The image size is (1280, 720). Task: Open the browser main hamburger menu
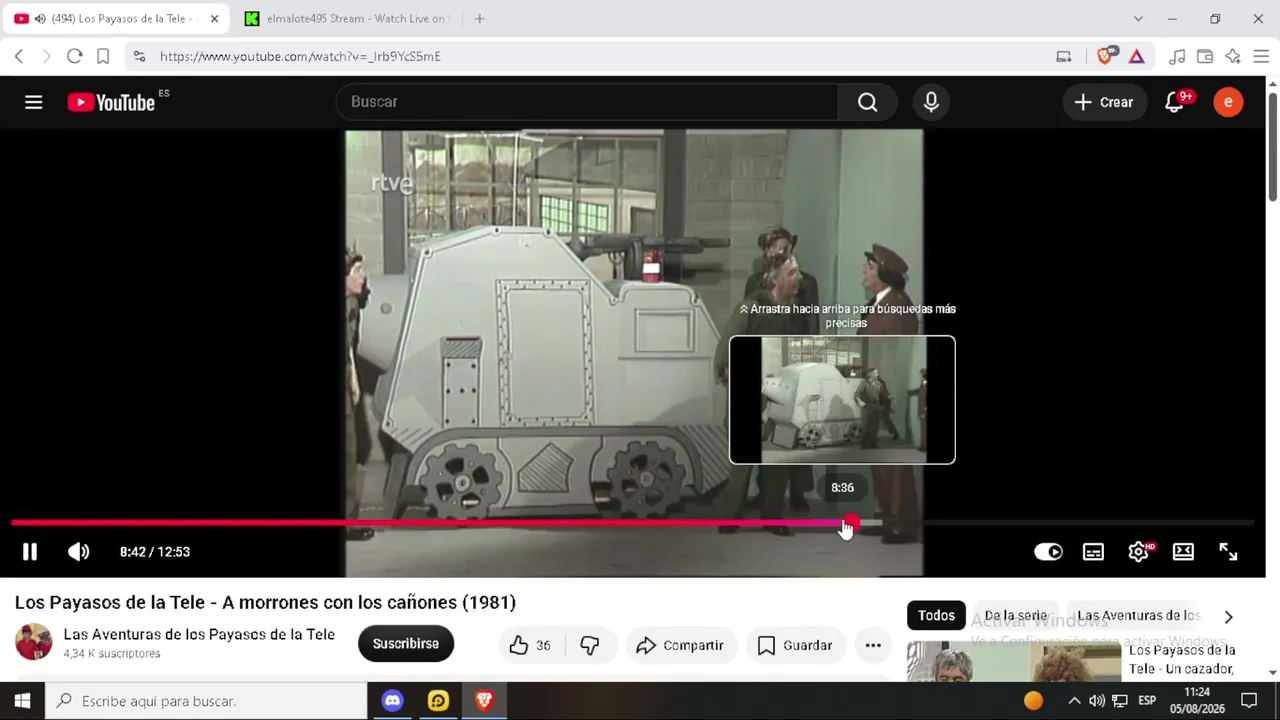pos(1261,57)
